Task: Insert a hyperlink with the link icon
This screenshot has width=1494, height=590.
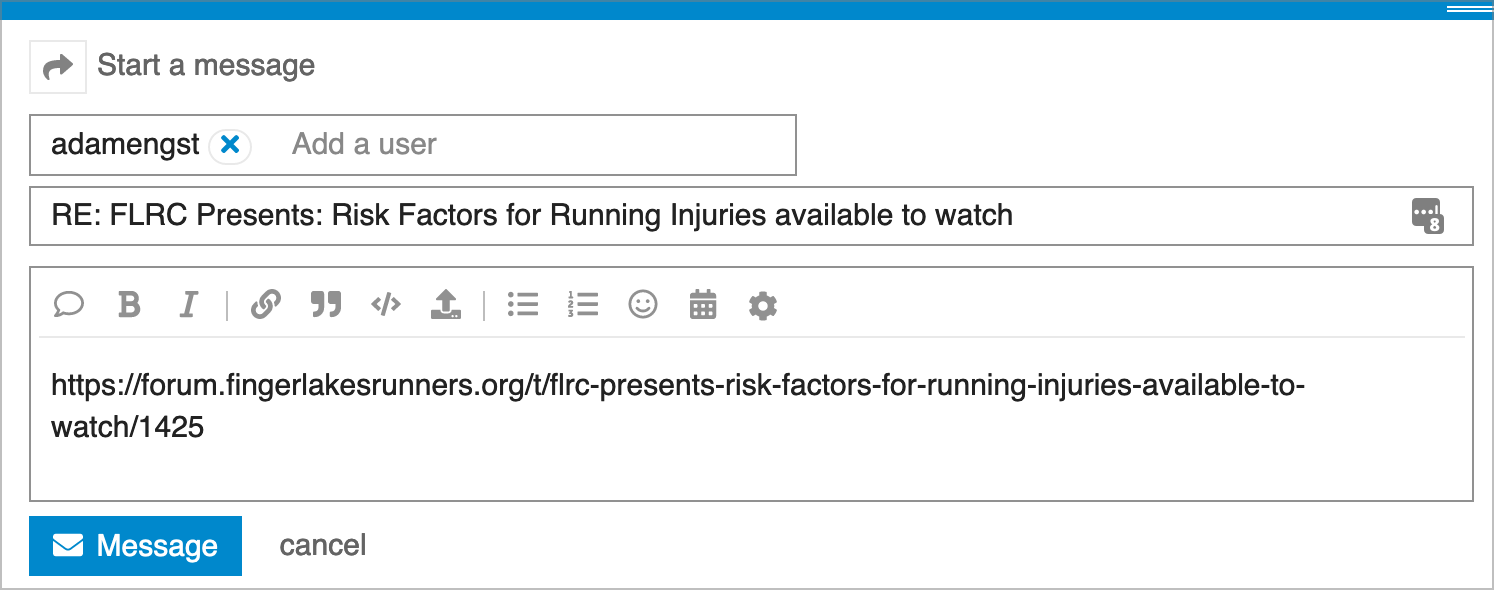Action: pos(265,304)
